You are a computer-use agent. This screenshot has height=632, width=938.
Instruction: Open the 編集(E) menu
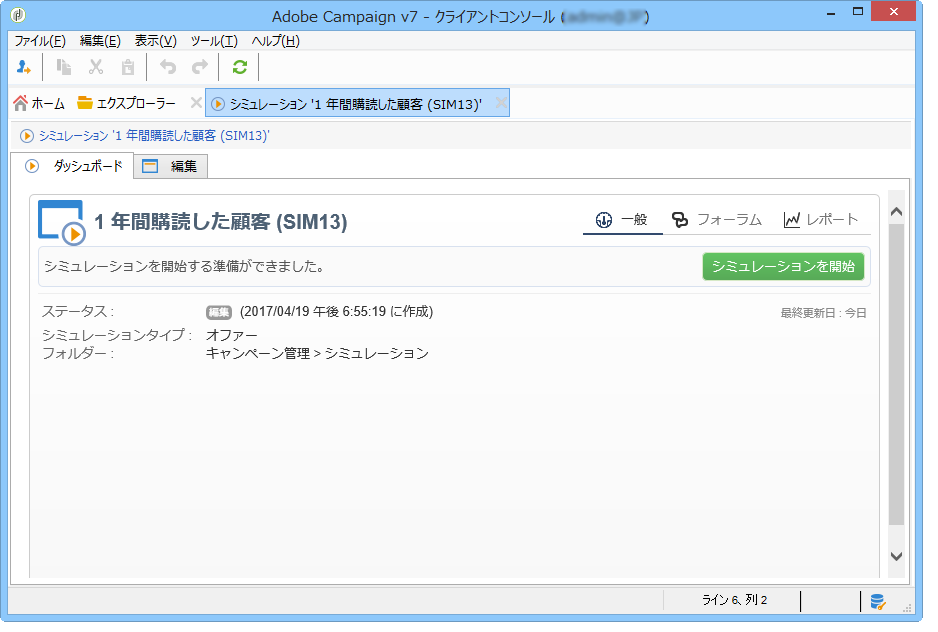point(100,41)
